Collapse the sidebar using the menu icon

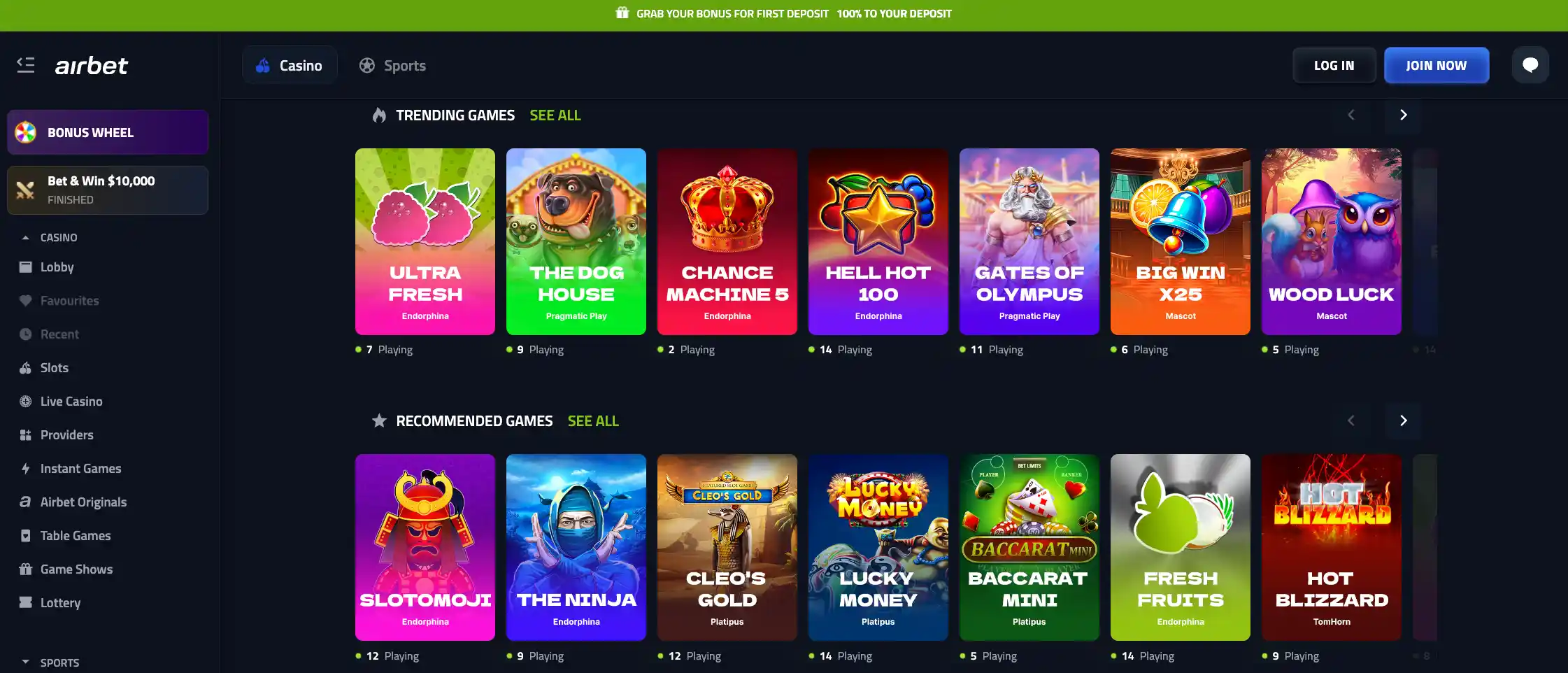[x=26, y=65]
